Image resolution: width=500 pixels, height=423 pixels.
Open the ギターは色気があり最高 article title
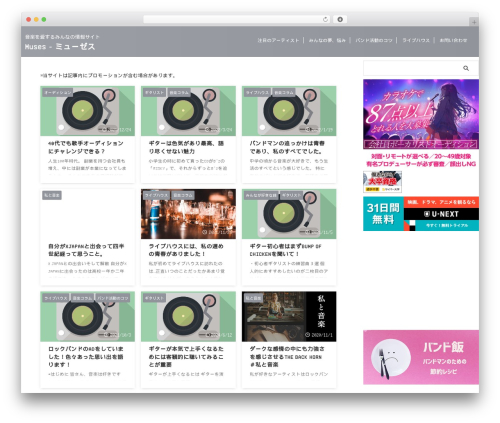pyautogui.click(x=186, y=147)
